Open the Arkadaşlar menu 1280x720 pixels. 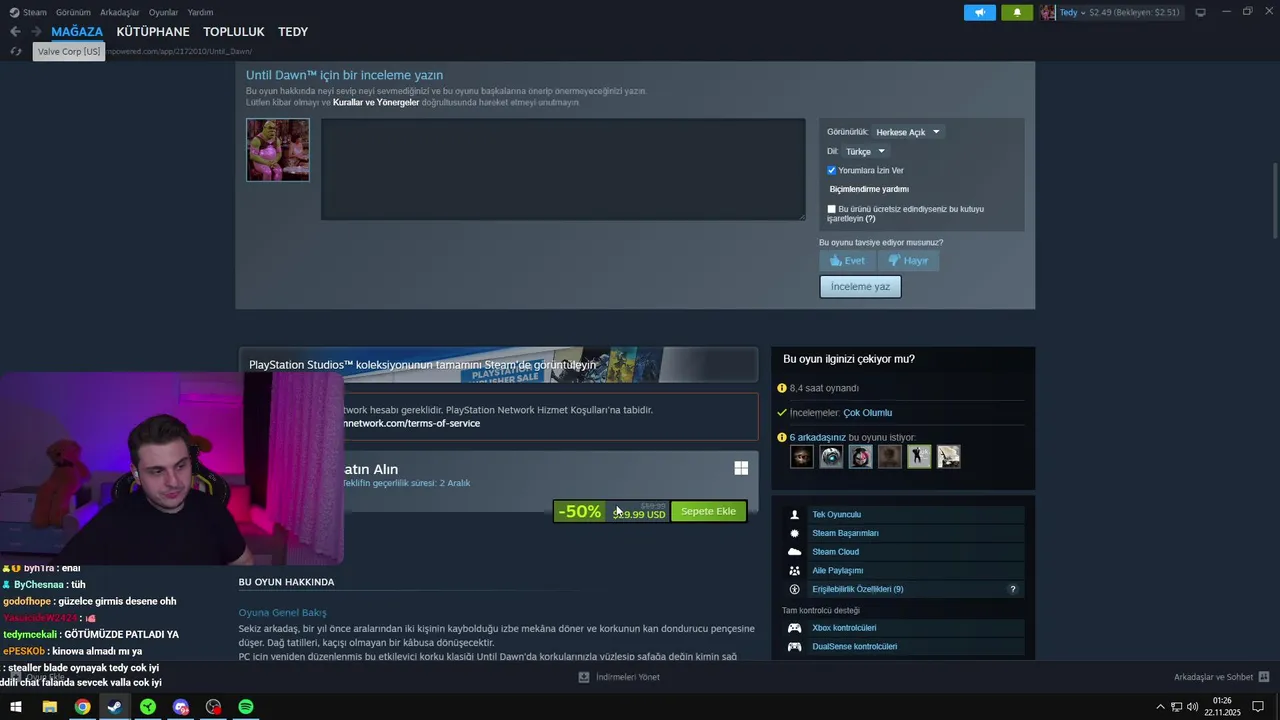(120, 12)
